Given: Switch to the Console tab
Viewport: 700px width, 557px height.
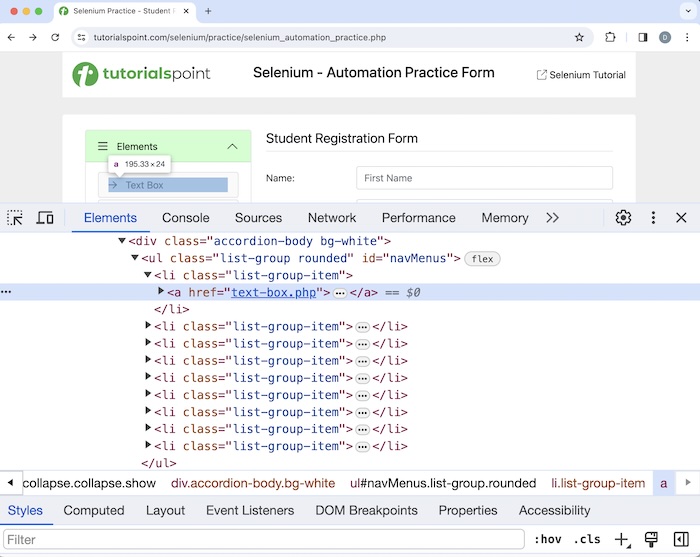Looking at the screenshot, I should point(186,218).
